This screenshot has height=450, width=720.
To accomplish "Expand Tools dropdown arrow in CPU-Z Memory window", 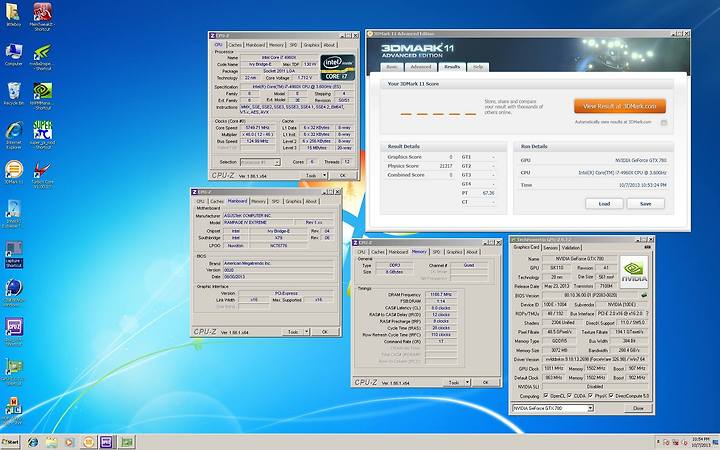I will click(x=467, y=382).
